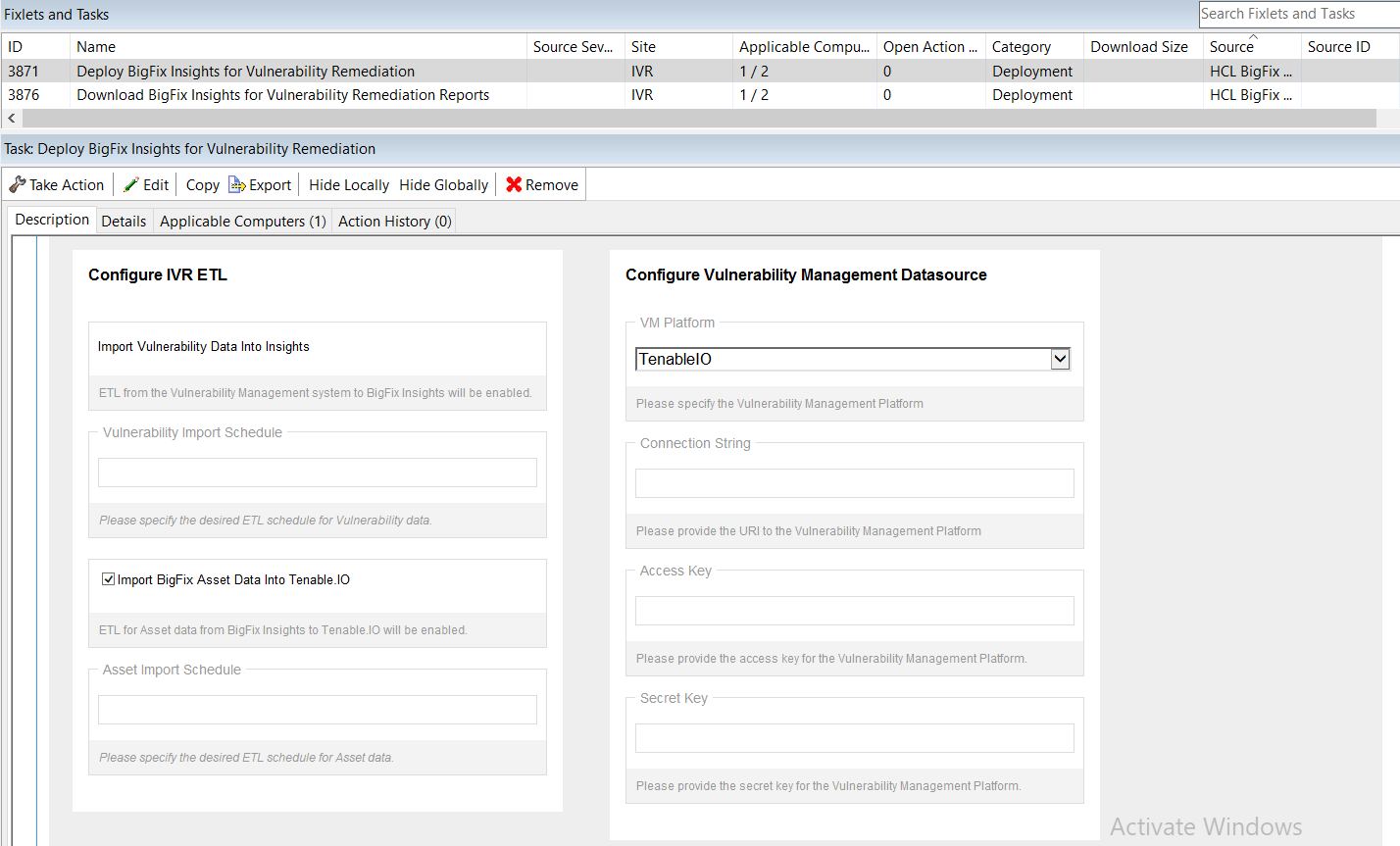Remove the task with the red X button

point(542,185)
